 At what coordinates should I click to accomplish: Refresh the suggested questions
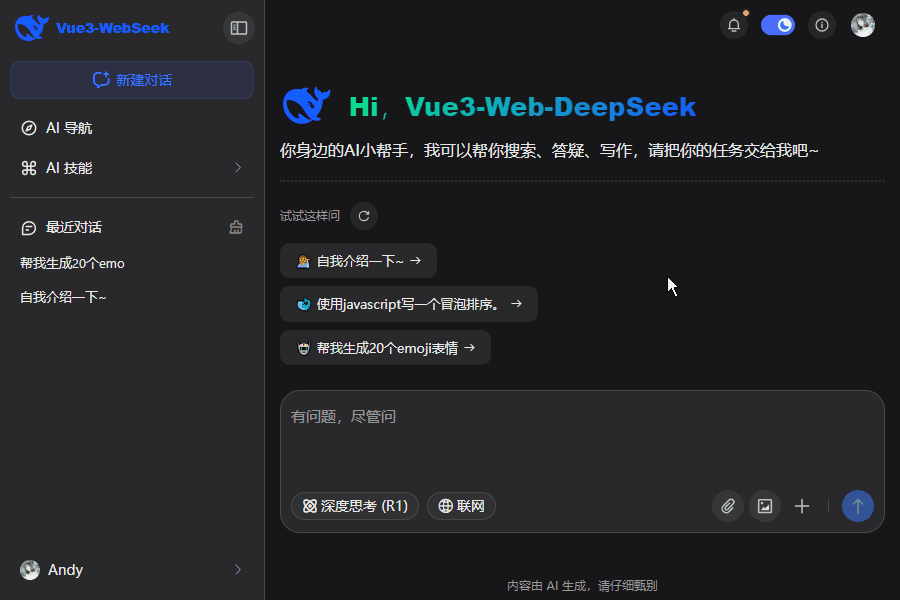coord(364,216)
